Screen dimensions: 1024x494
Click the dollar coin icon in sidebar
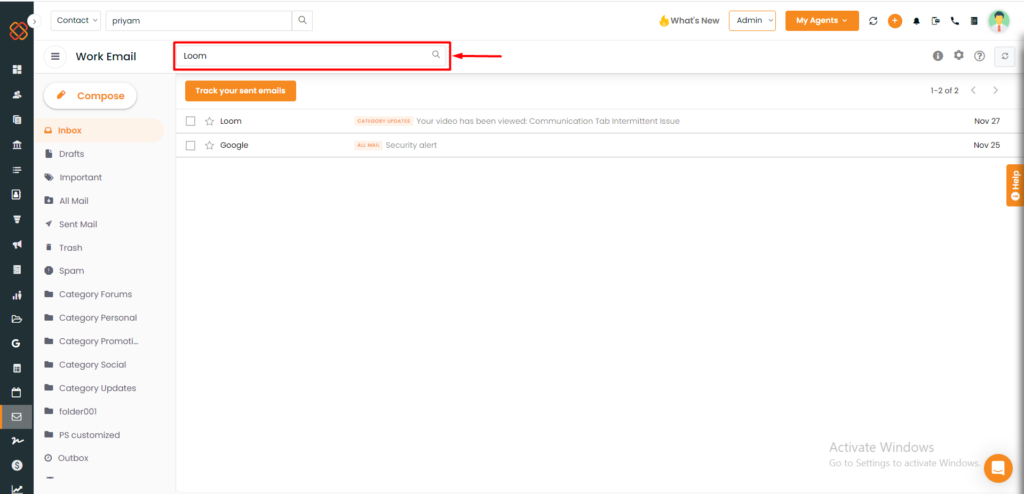coord(17,465)
